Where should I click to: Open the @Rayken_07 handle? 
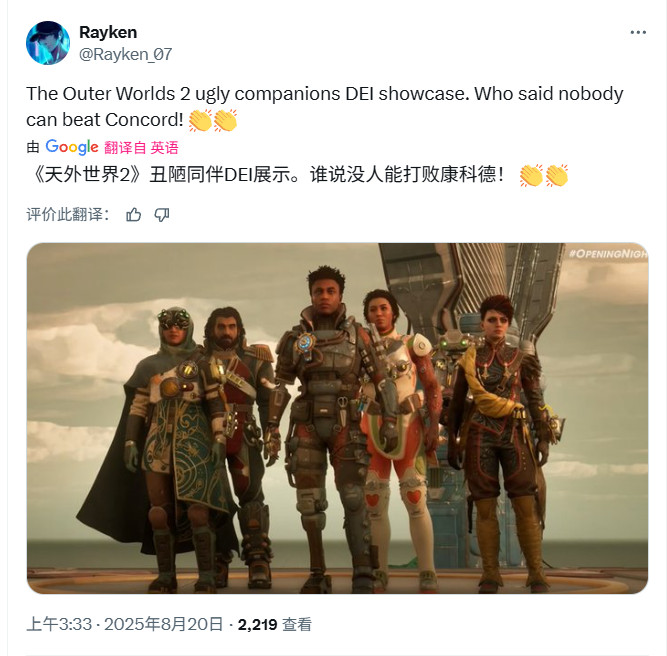[125, 54]
